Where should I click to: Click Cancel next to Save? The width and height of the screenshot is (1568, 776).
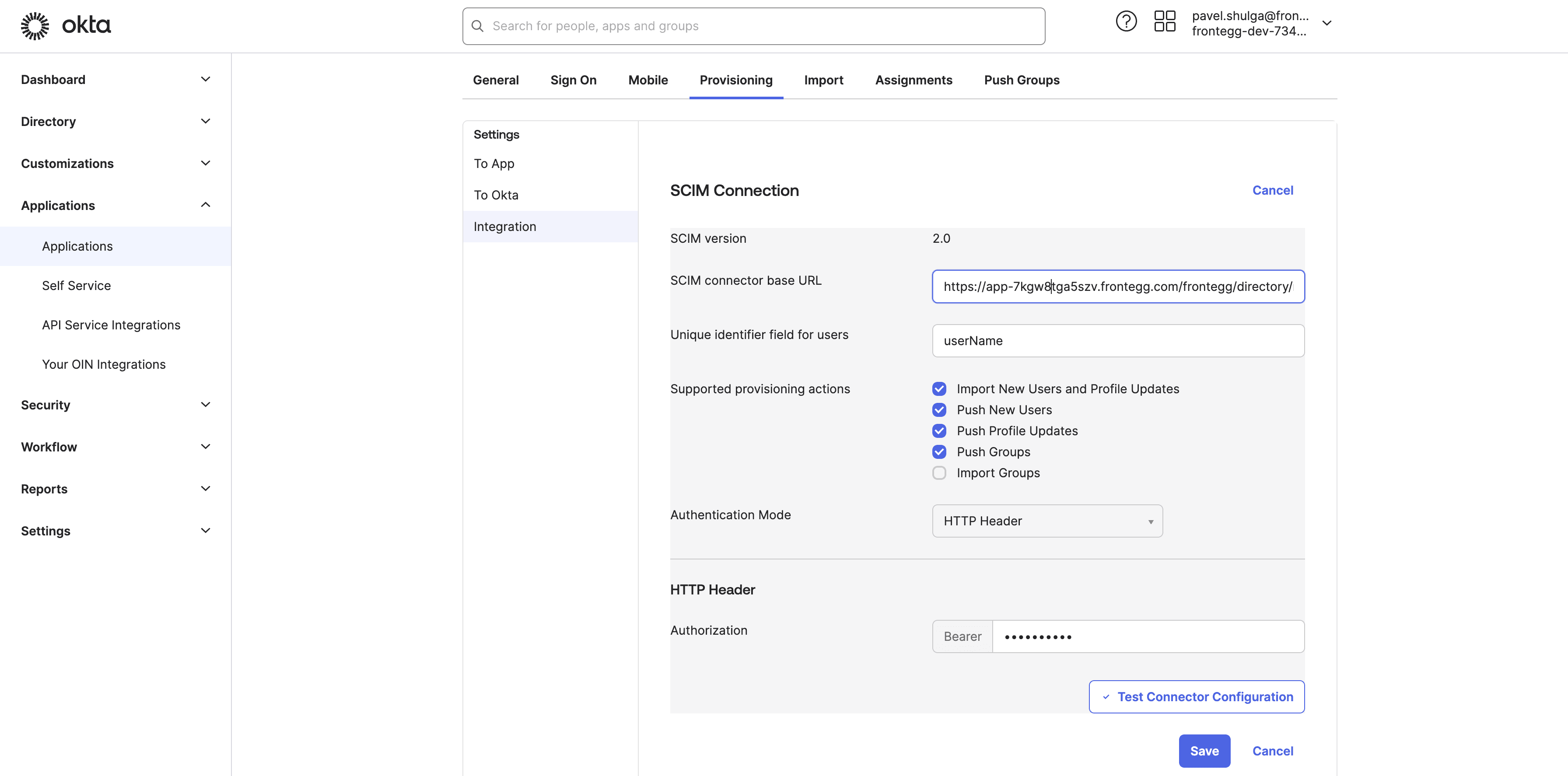click(x=1273, y=751)
